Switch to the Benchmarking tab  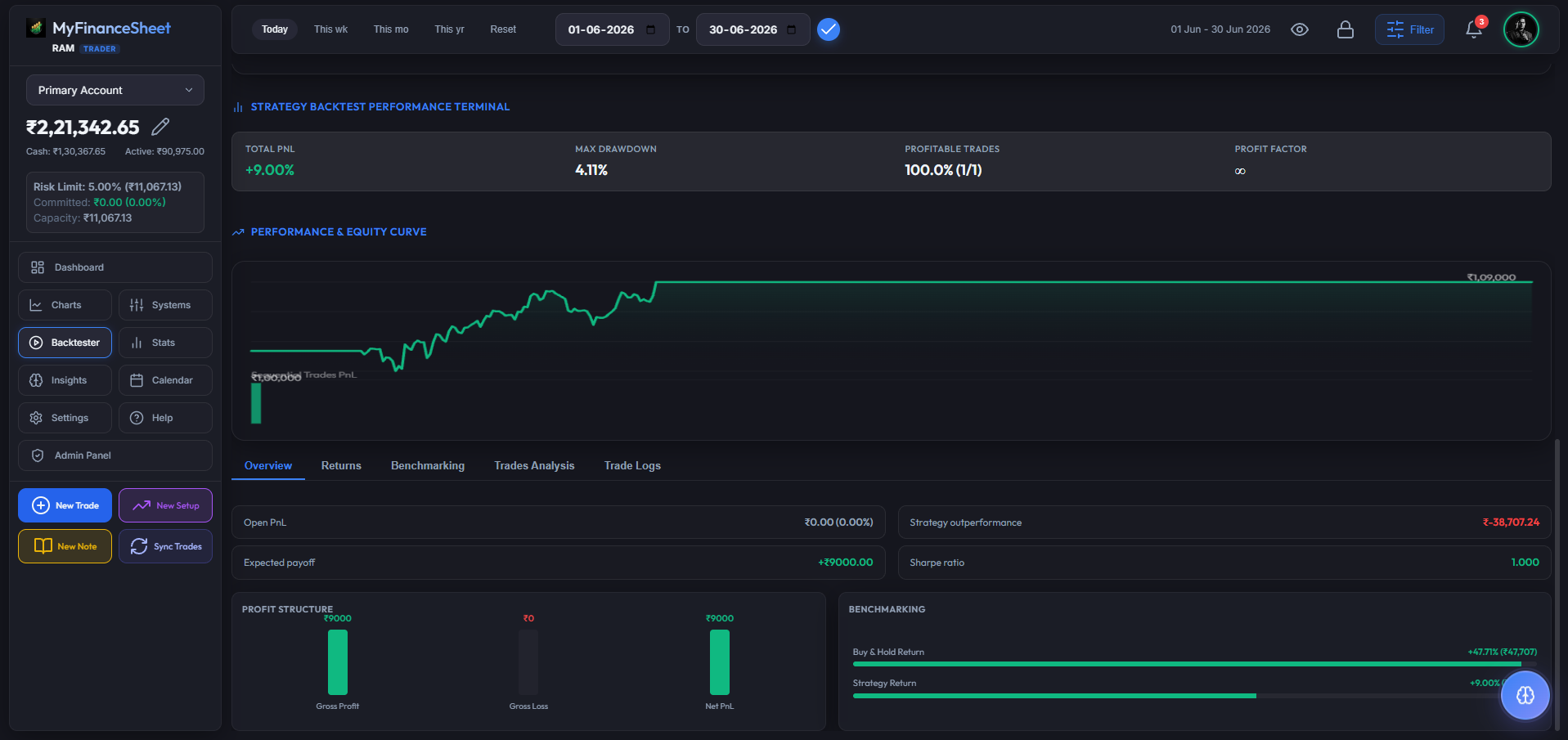pos(428,465)
